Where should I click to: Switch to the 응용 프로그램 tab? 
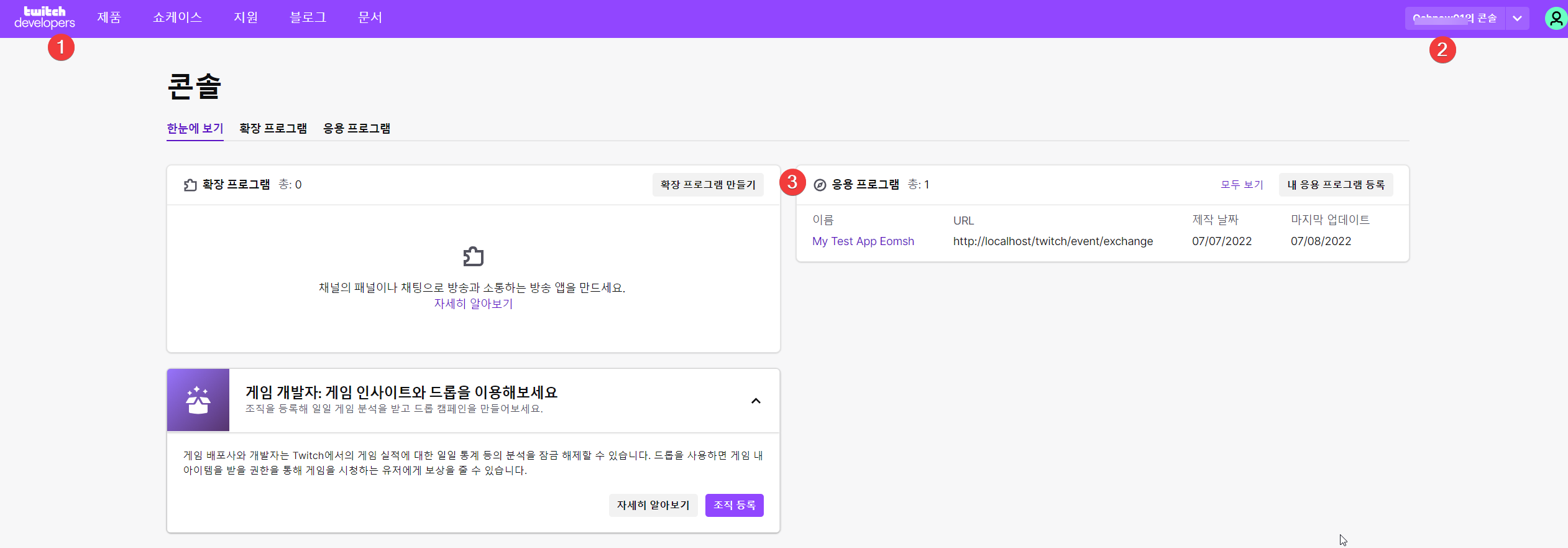357,128
